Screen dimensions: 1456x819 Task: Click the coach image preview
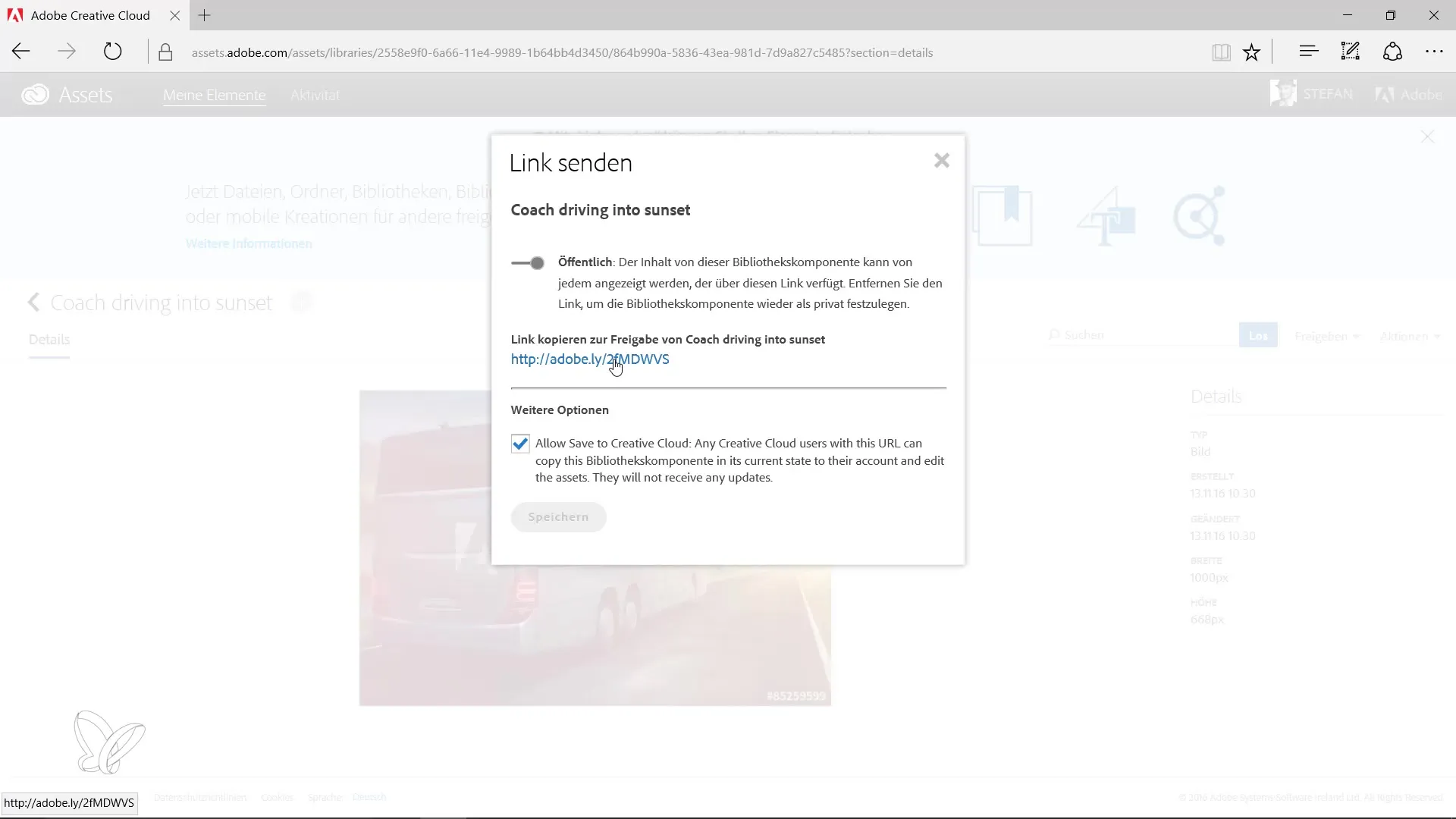click(x=595, y=548)
